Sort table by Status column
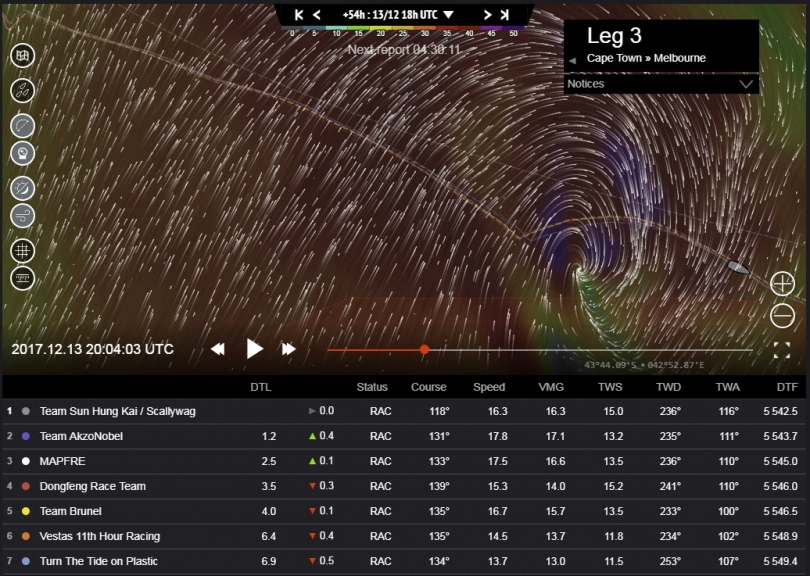The height and width of the screenshot is (576, 810). (x=372, y=387)
